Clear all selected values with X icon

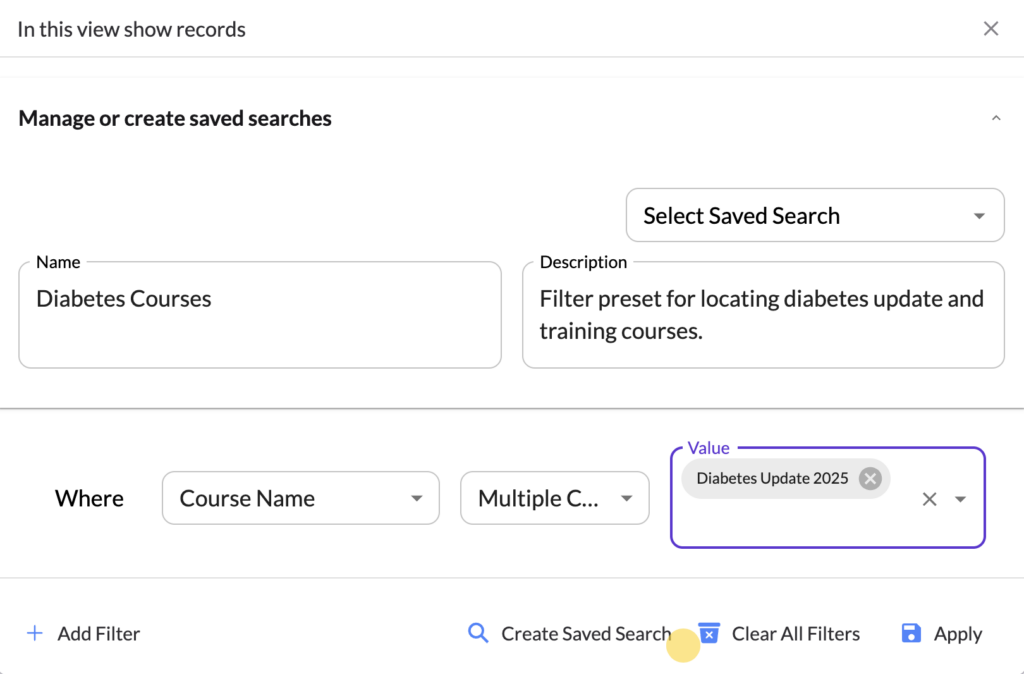[x=929, y=499]
